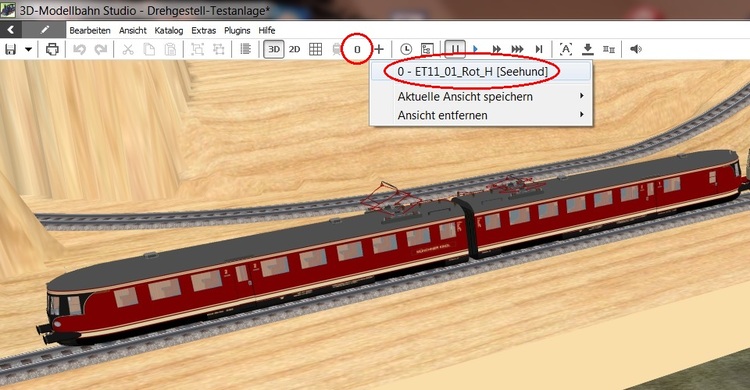Switch to 3D view mode
750x390 pixels.
click(x=274, y=49)
